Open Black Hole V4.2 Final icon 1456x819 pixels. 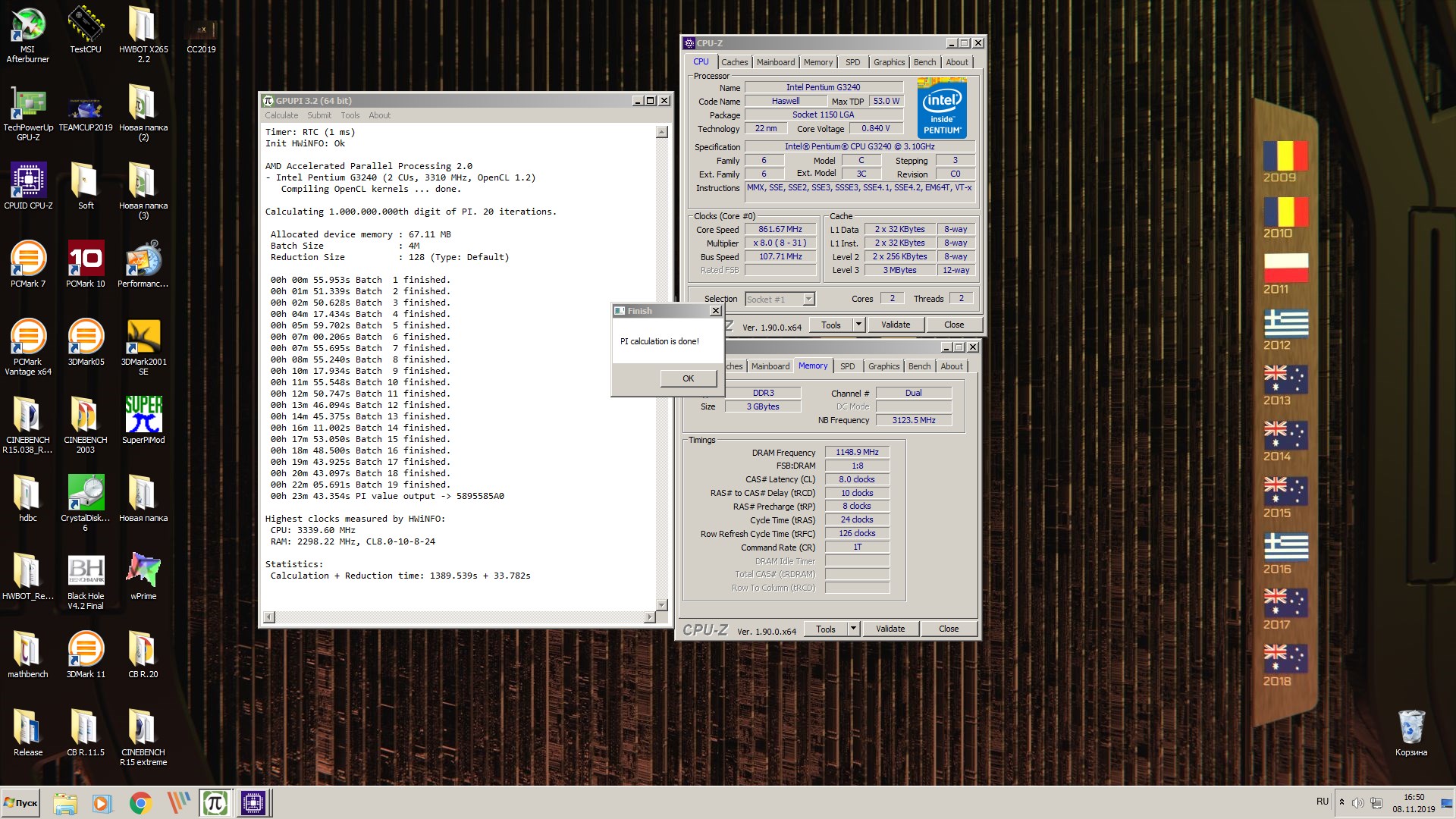(86, 582)
